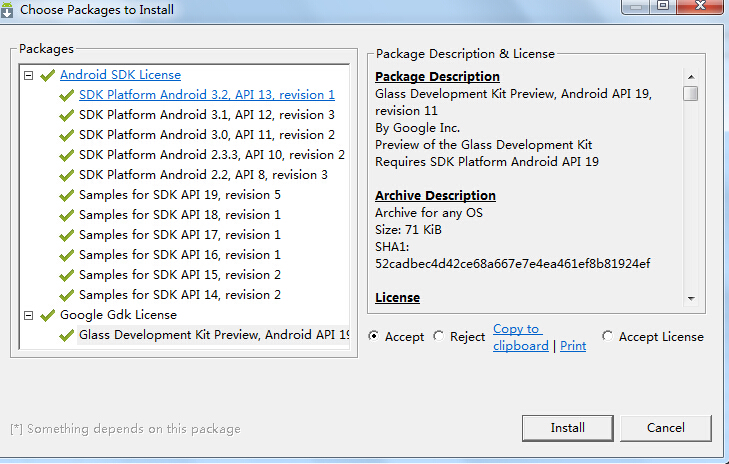Select SDK Platform Android 3.2, API 13 row
Screen dimensions: 729x464
pyautogui.click(x=207, y=95)
